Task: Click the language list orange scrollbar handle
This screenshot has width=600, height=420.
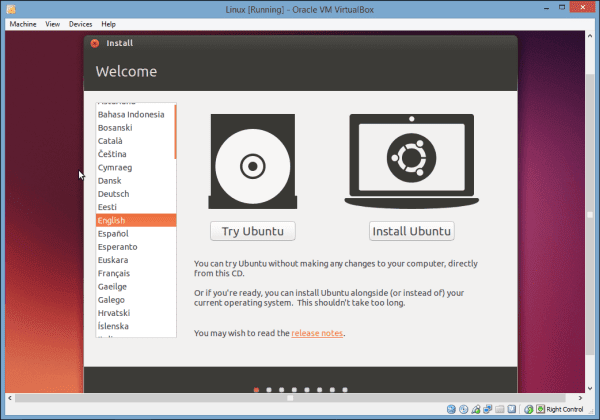Action: [175, 132]
